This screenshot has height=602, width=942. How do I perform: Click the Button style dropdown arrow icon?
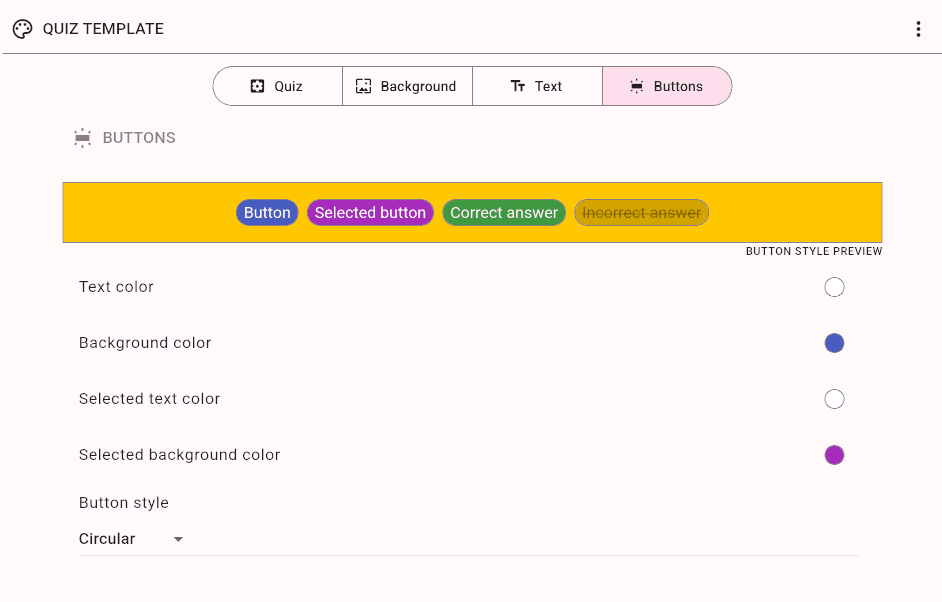pyautogui.click(x=178, y=539)
